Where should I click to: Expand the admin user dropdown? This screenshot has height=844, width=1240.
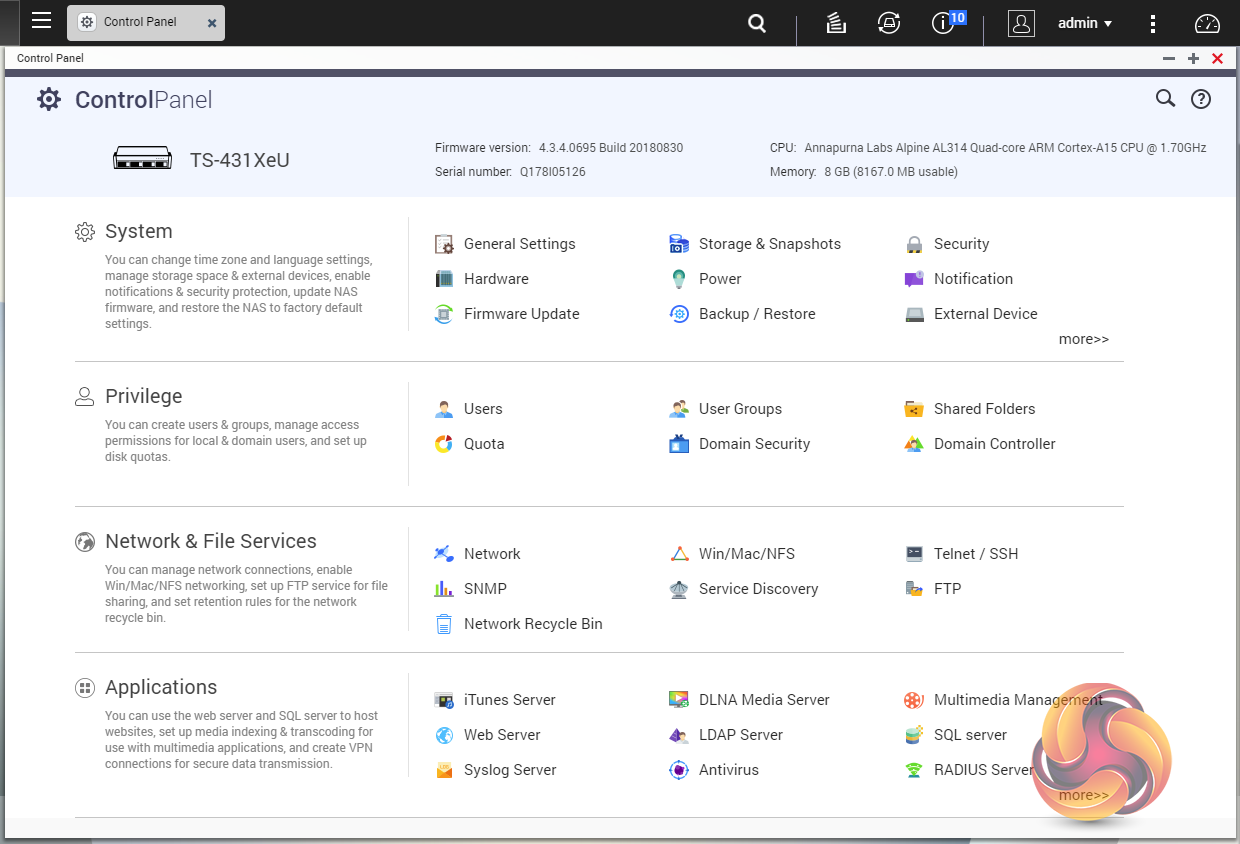click(x=1085, y=23)
